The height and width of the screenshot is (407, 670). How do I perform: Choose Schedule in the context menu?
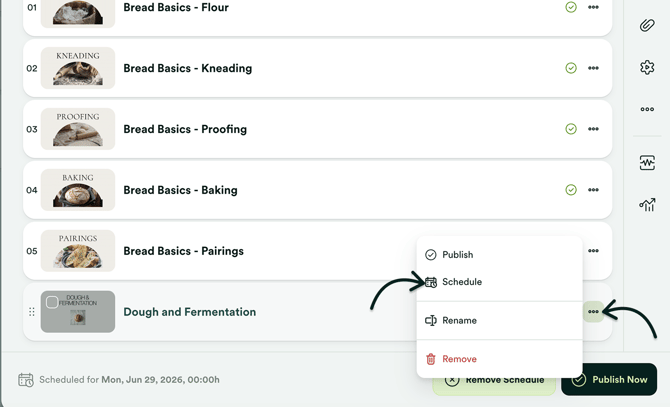pos(499,282)
